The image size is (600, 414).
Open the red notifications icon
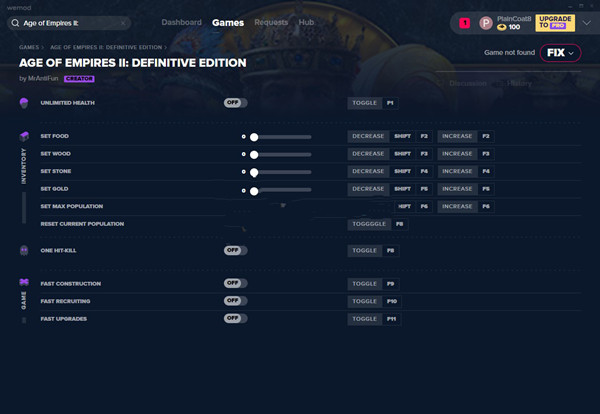[x=464, y=22]
